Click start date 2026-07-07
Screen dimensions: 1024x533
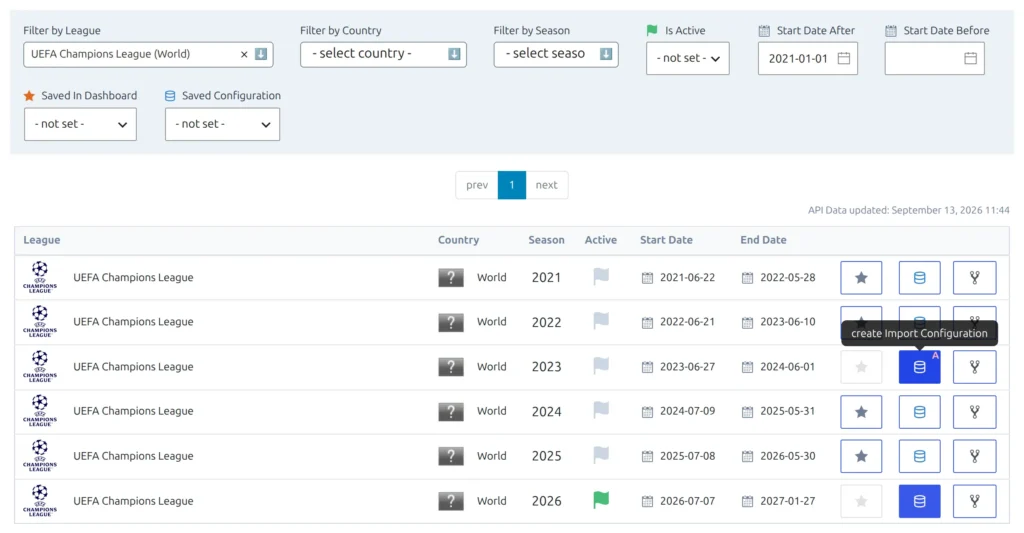click(x=687, y=501)
